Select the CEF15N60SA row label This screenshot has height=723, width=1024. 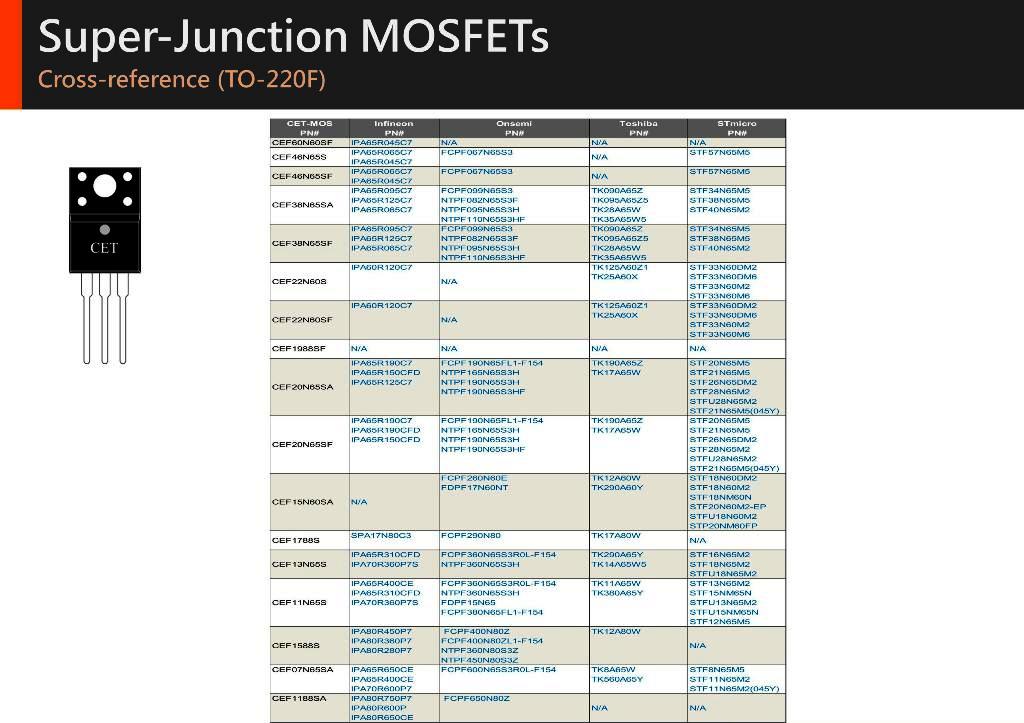pyautogui.click(x=302, y=502)
